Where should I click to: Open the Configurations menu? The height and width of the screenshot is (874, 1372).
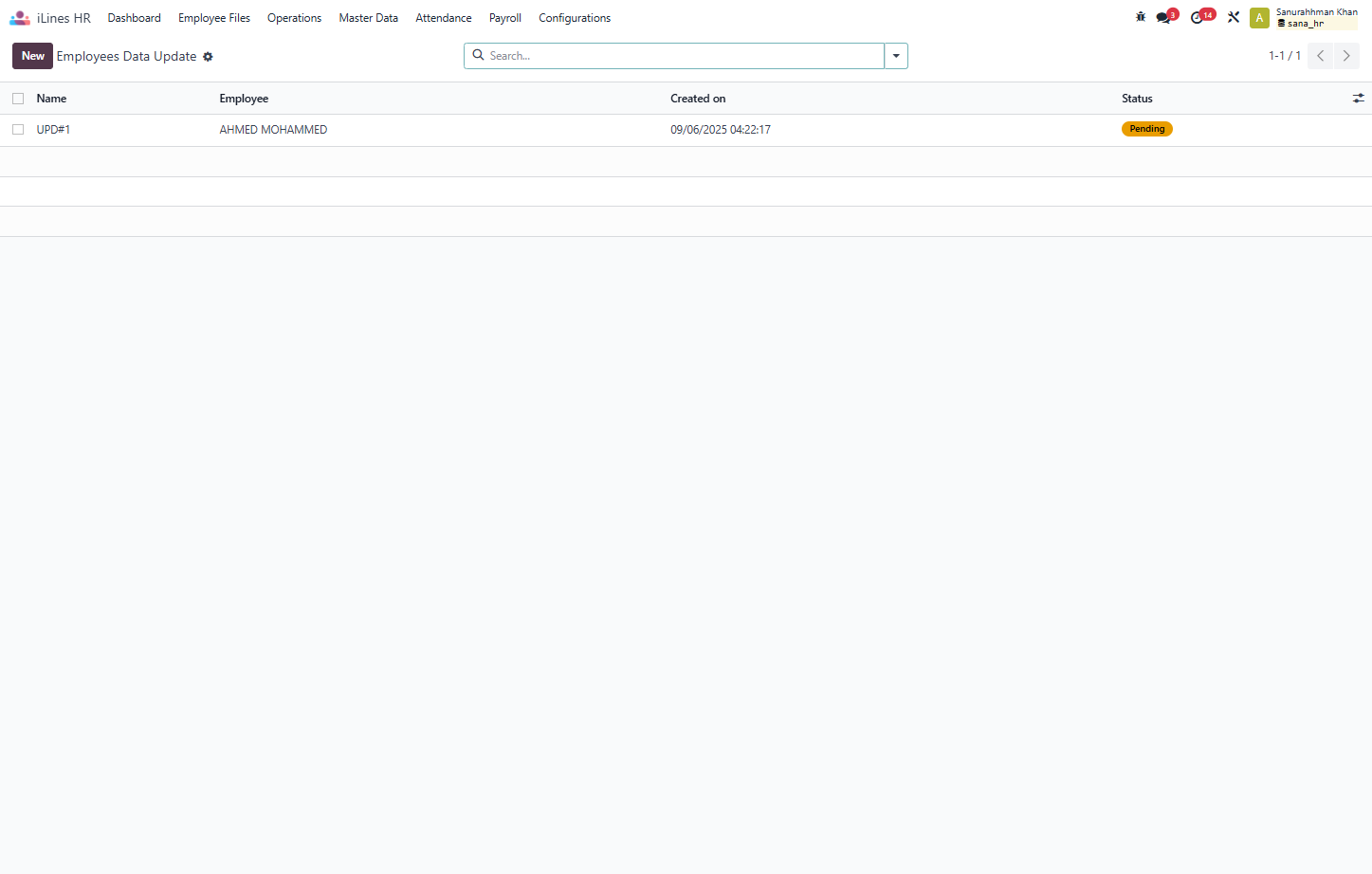pos(575,18)
